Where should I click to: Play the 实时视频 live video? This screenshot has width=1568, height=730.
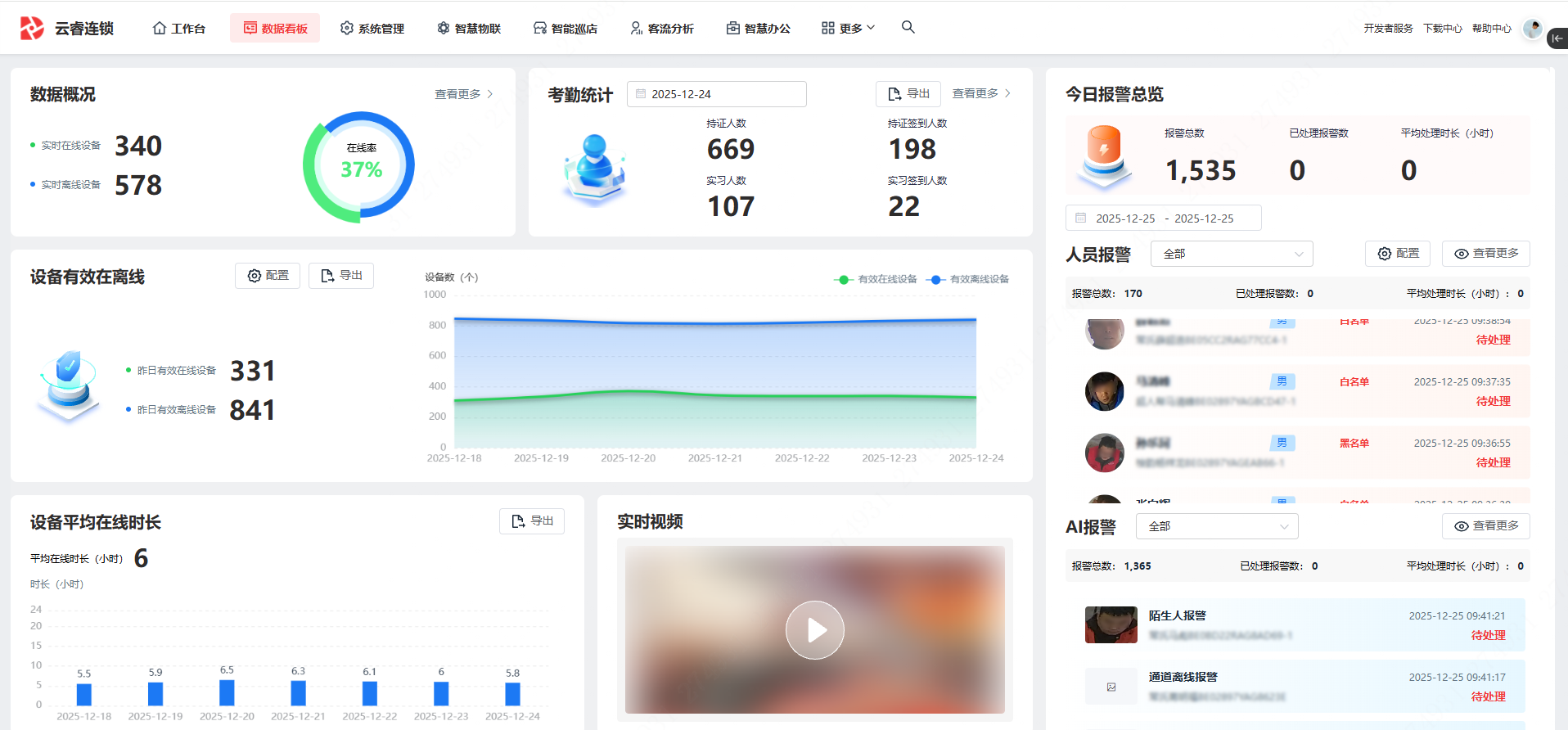click(x=814, y=630)
